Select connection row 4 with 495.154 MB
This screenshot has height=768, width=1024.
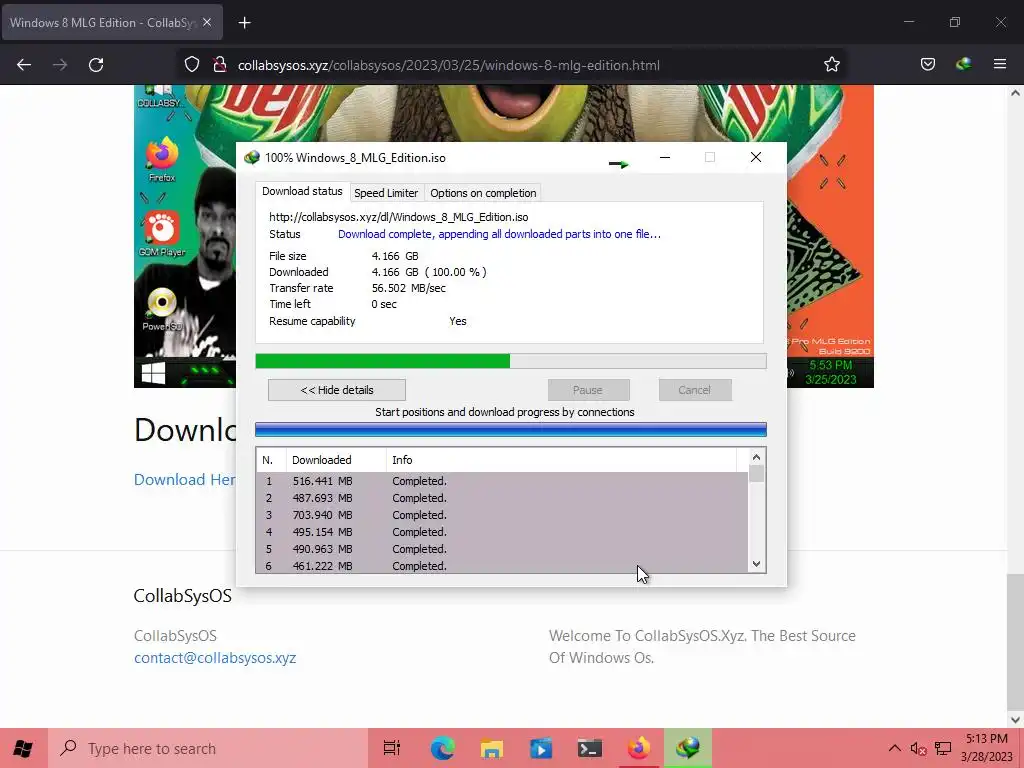(x=502, y=532)
